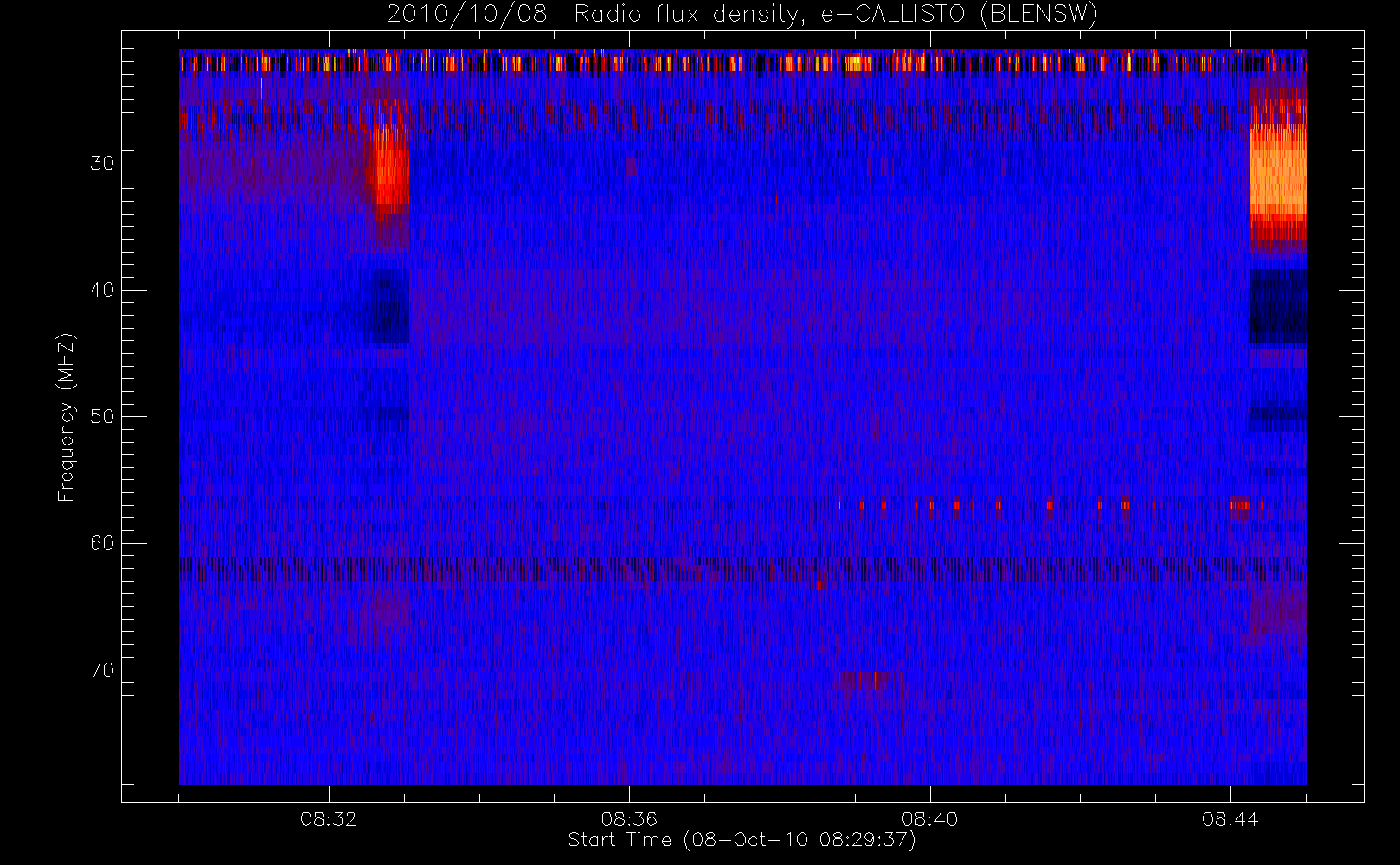Click the dark blue patch near 08:32 at 40 MHz
Viewport: 1400px width, 865px height.
click(391, 306)
